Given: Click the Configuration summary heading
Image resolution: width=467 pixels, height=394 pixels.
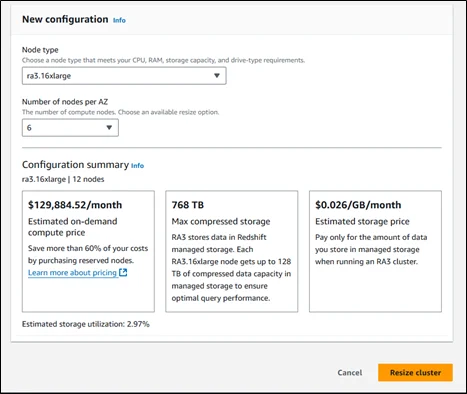Looking at the screenshot, I should click(75, 165).
